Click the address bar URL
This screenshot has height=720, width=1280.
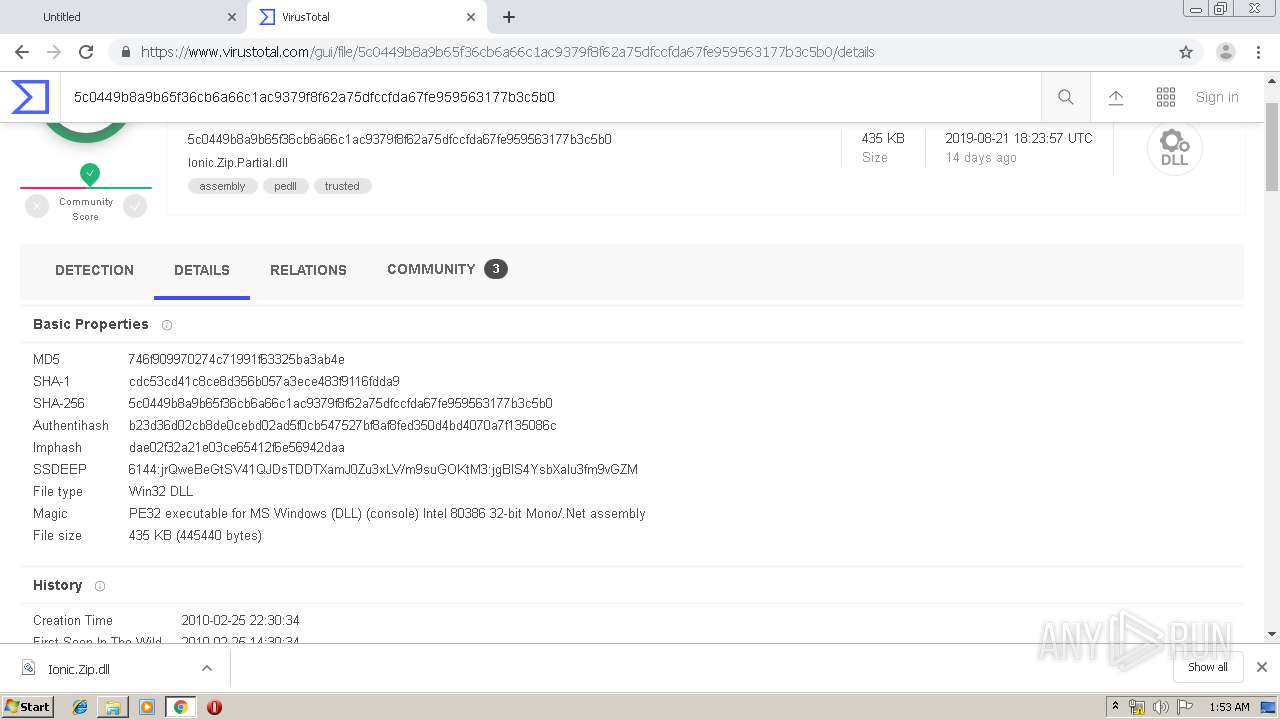tap(507, 52)
